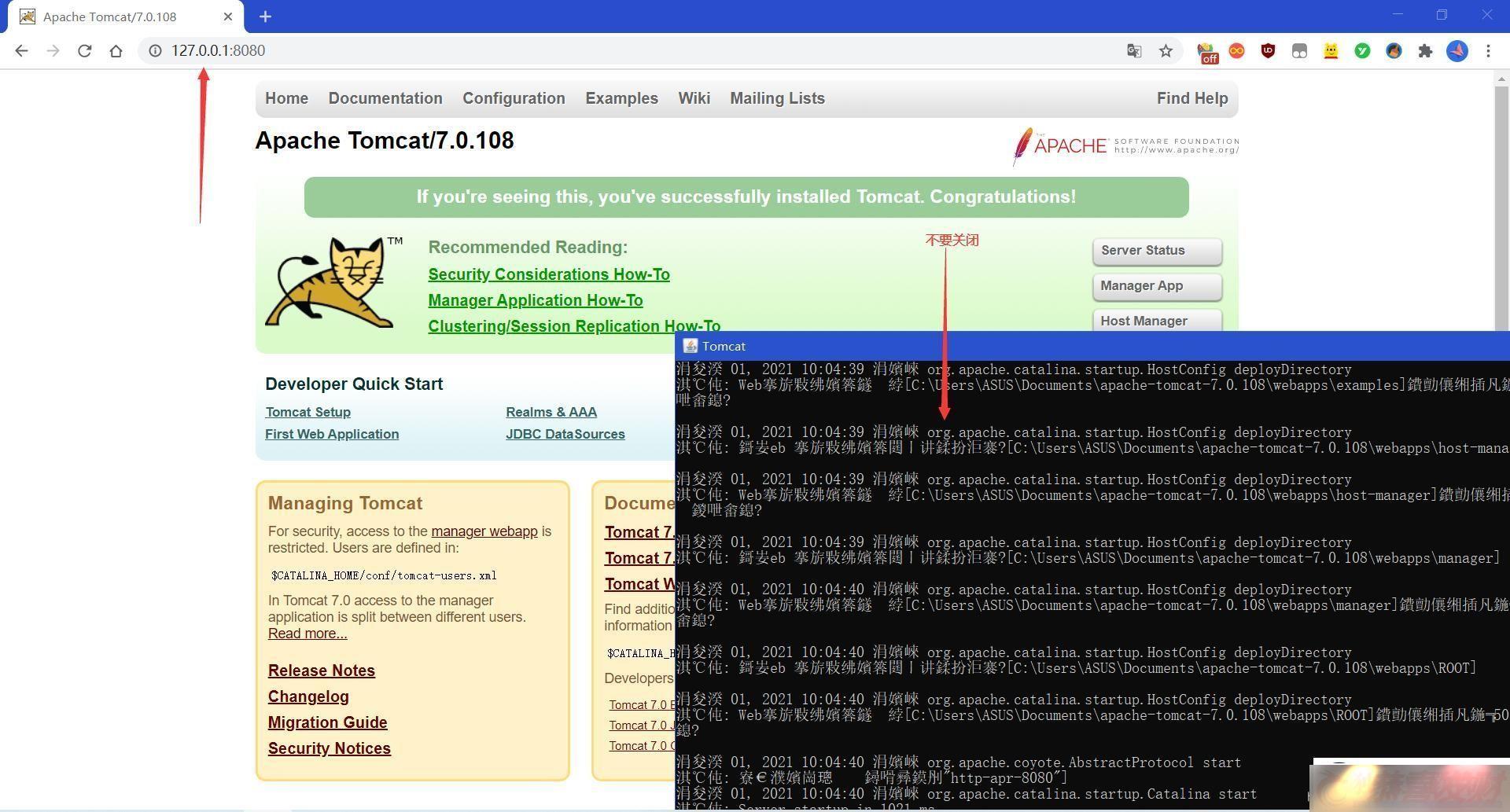
Task: Open the Find Help nav item
Action: [1191, 98]
